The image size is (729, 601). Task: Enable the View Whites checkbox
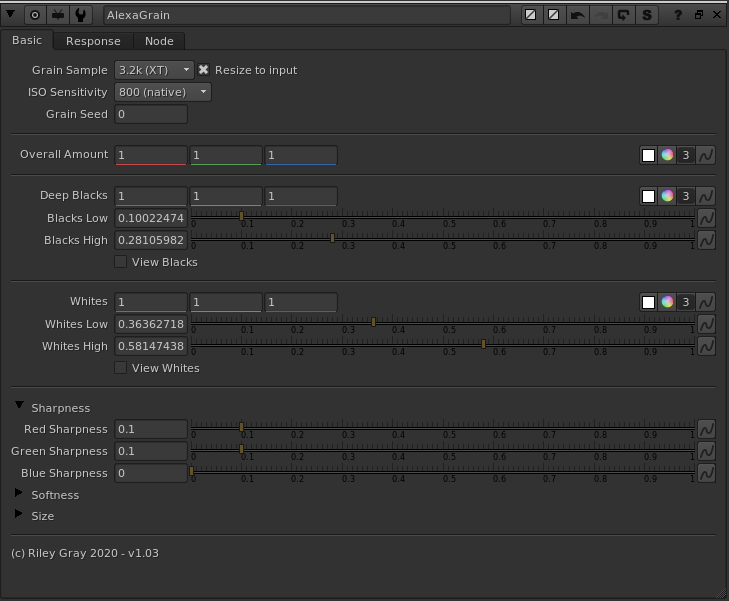tap(121, 368)
